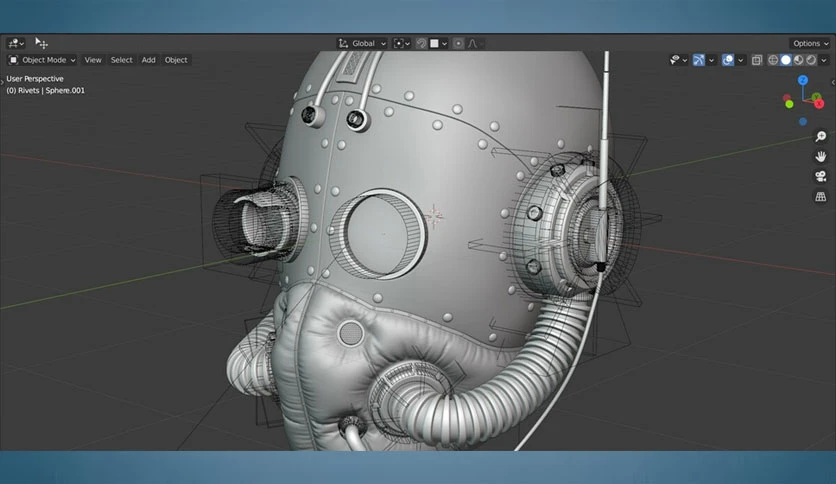The height and width of the screenshot is (484, 836).
Task: Click the Z axis on navigation gizmo
Action: pos(803,80)
